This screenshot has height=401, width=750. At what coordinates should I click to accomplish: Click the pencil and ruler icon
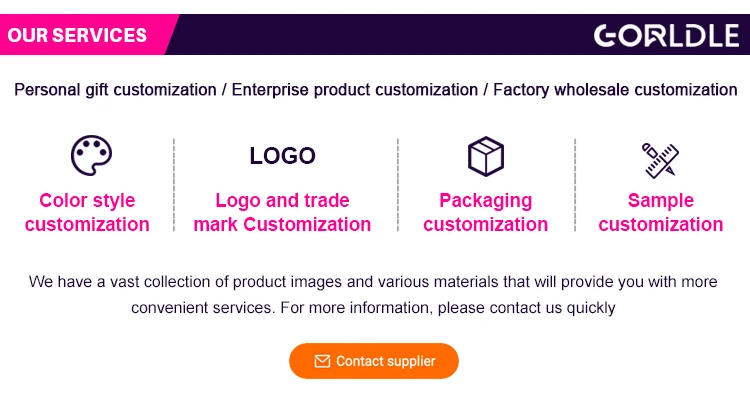pos(660,160)
